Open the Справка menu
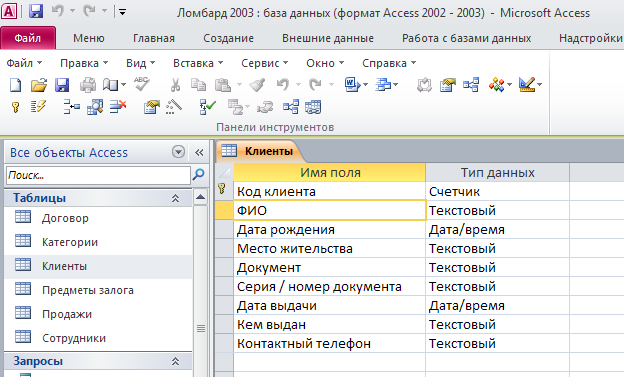Viewport: 624px width, 377px height. pos(389,63)
